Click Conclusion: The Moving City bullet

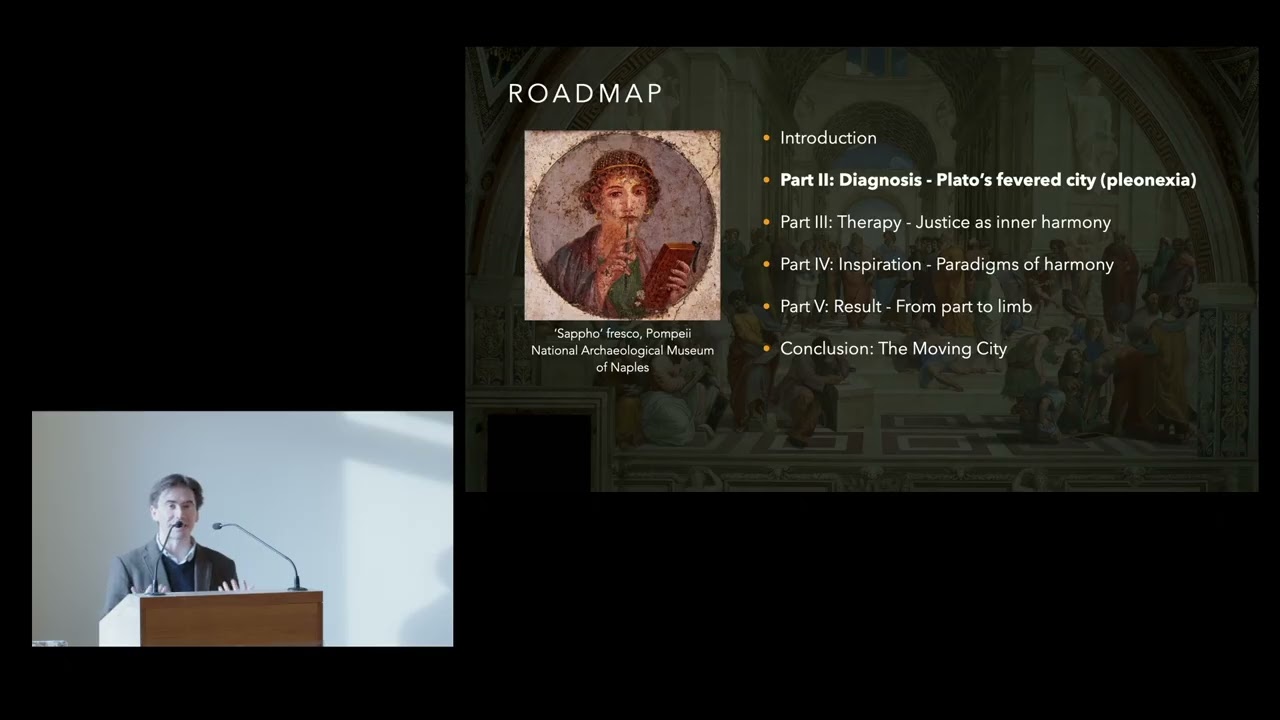pyautogui.click(x=893, y=348)
